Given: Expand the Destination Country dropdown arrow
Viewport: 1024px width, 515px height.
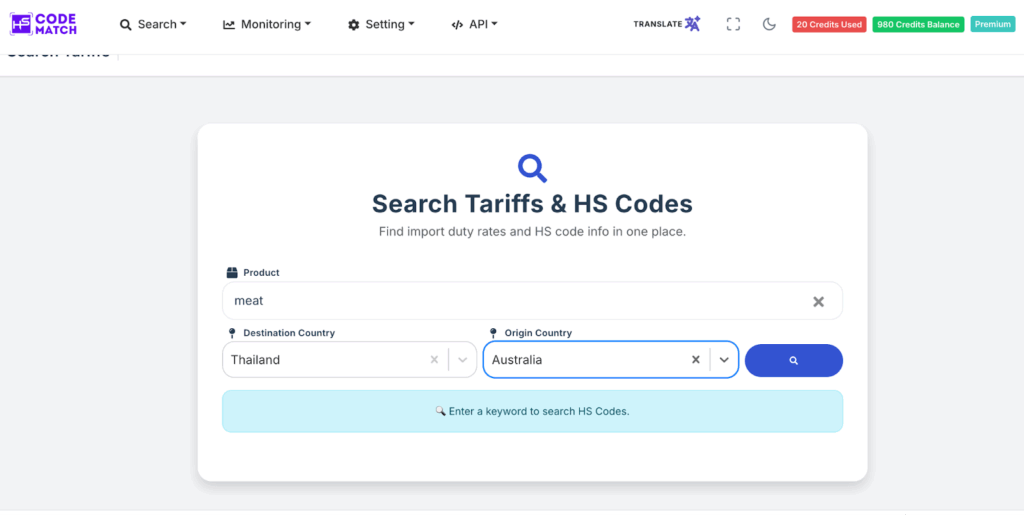Looking at the screenshot, I should [x=463, y=360].
